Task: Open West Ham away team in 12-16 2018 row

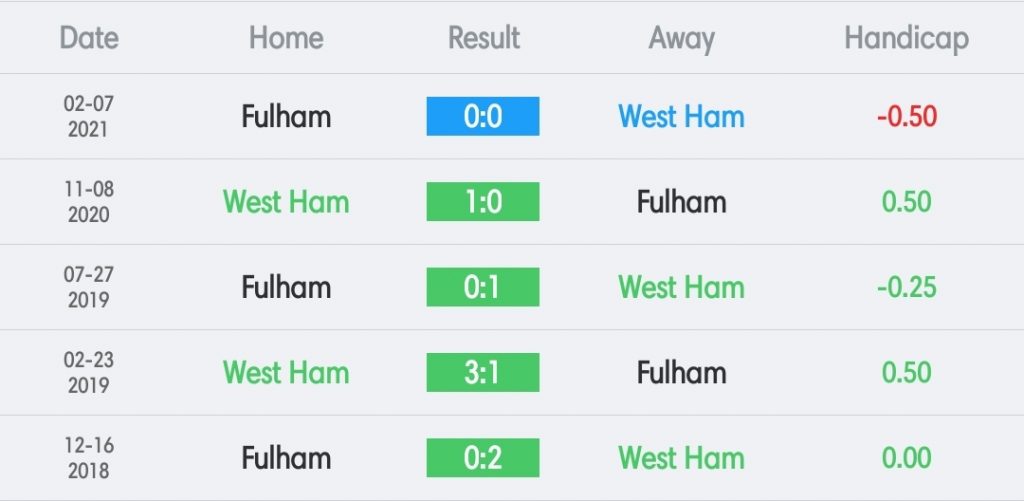Action: coord(681,457)
